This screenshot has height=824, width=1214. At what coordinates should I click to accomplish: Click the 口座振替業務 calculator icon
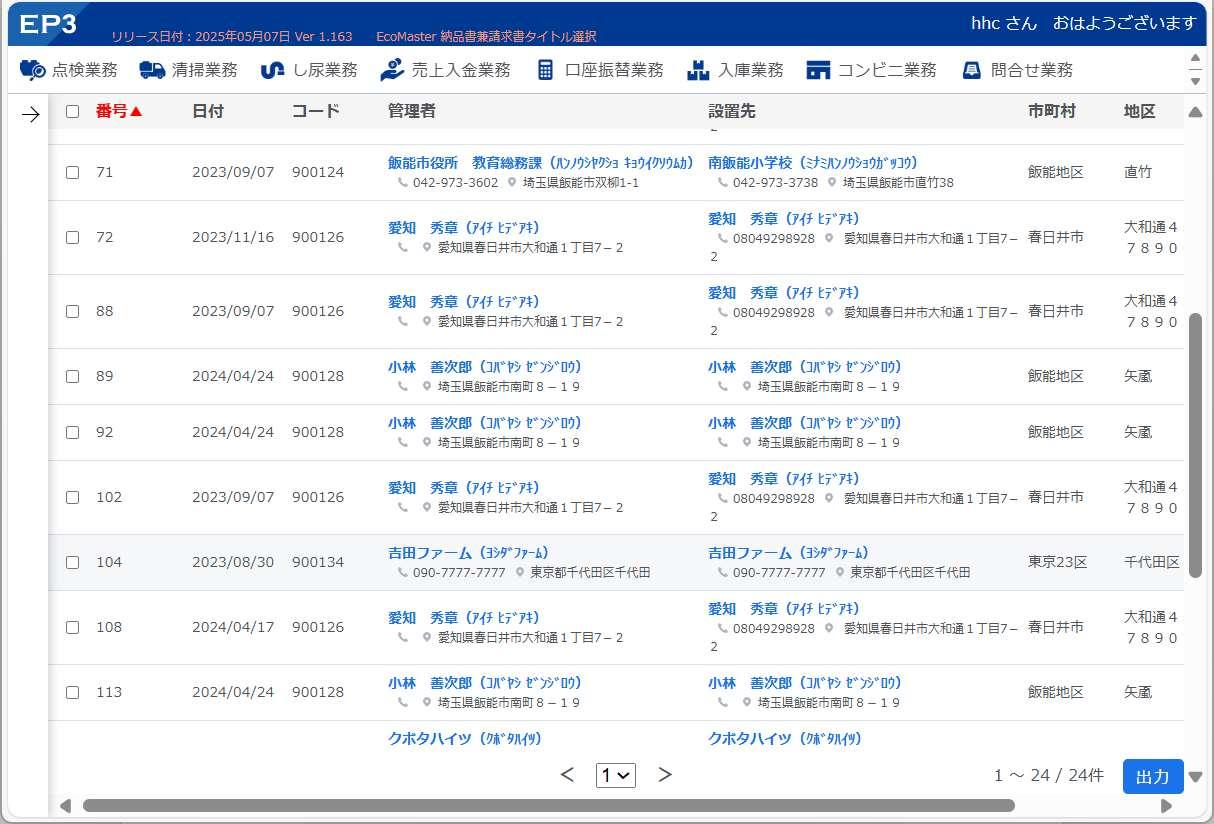[x=545, y=70]
